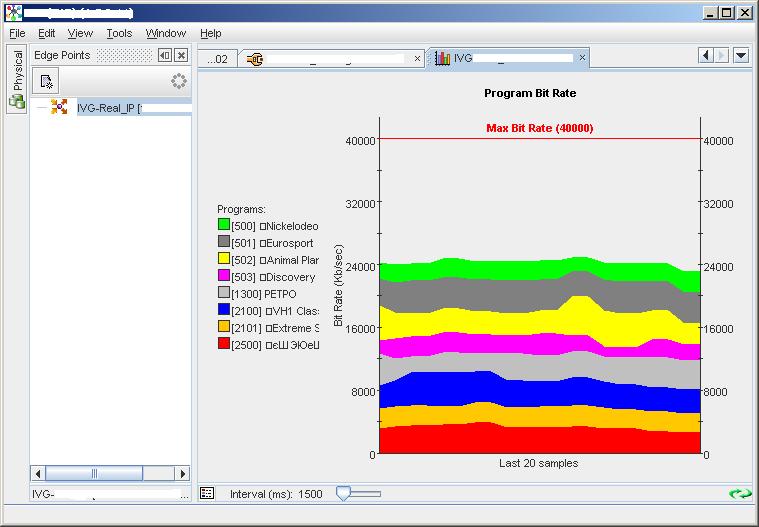Click the bar chart icon on IVG tab
Screen dimensions: 759x527
coord(442,58)
